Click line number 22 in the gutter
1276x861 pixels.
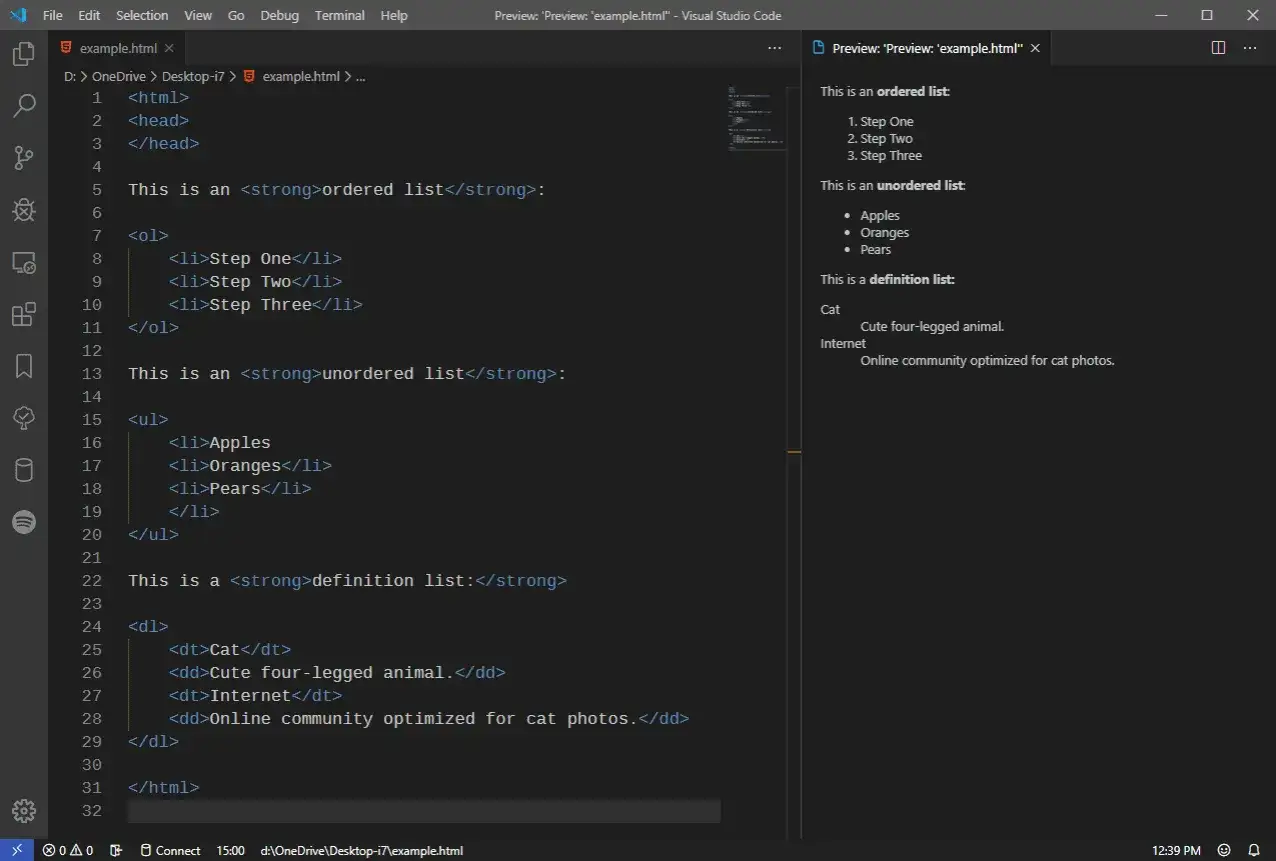91,581
